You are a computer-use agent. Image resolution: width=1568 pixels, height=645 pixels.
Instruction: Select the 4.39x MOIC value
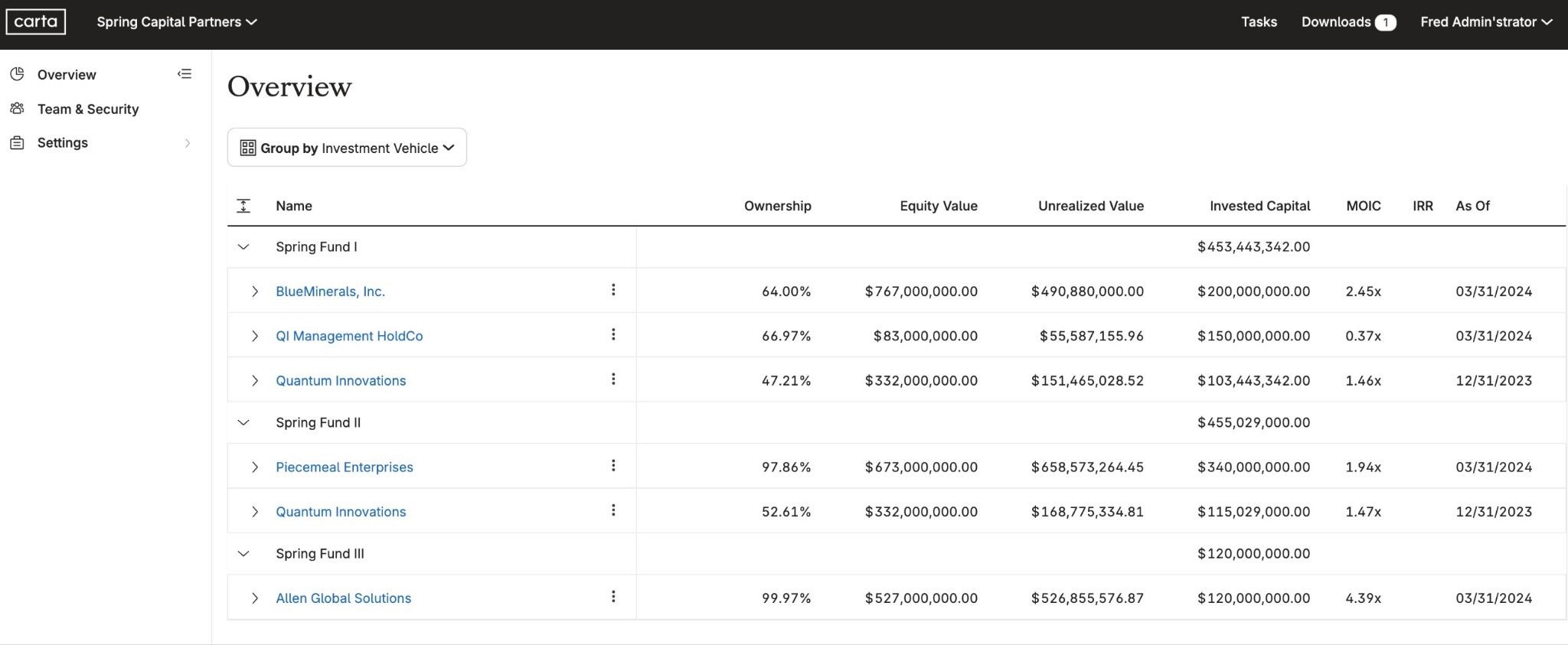click(1363, 598)
